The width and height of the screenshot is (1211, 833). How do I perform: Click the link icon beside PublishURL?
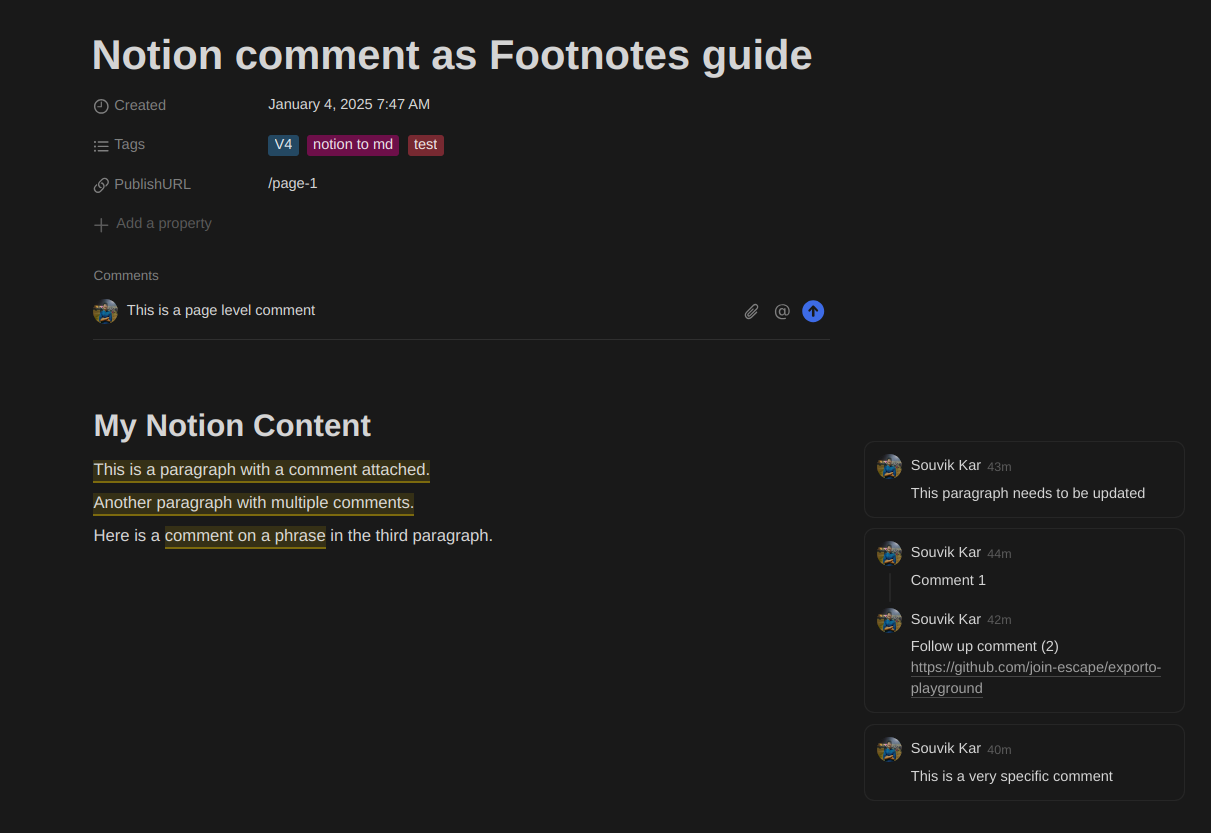101,185
